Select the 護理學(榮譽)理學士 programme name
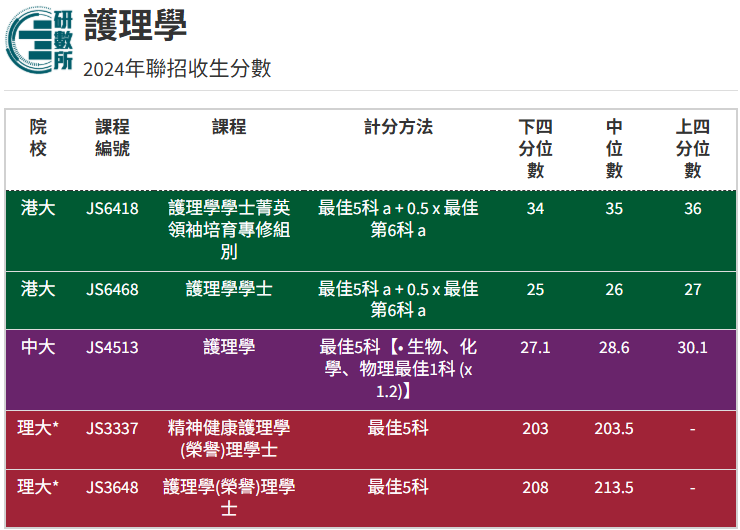The image size is (740, 530). 229,498
